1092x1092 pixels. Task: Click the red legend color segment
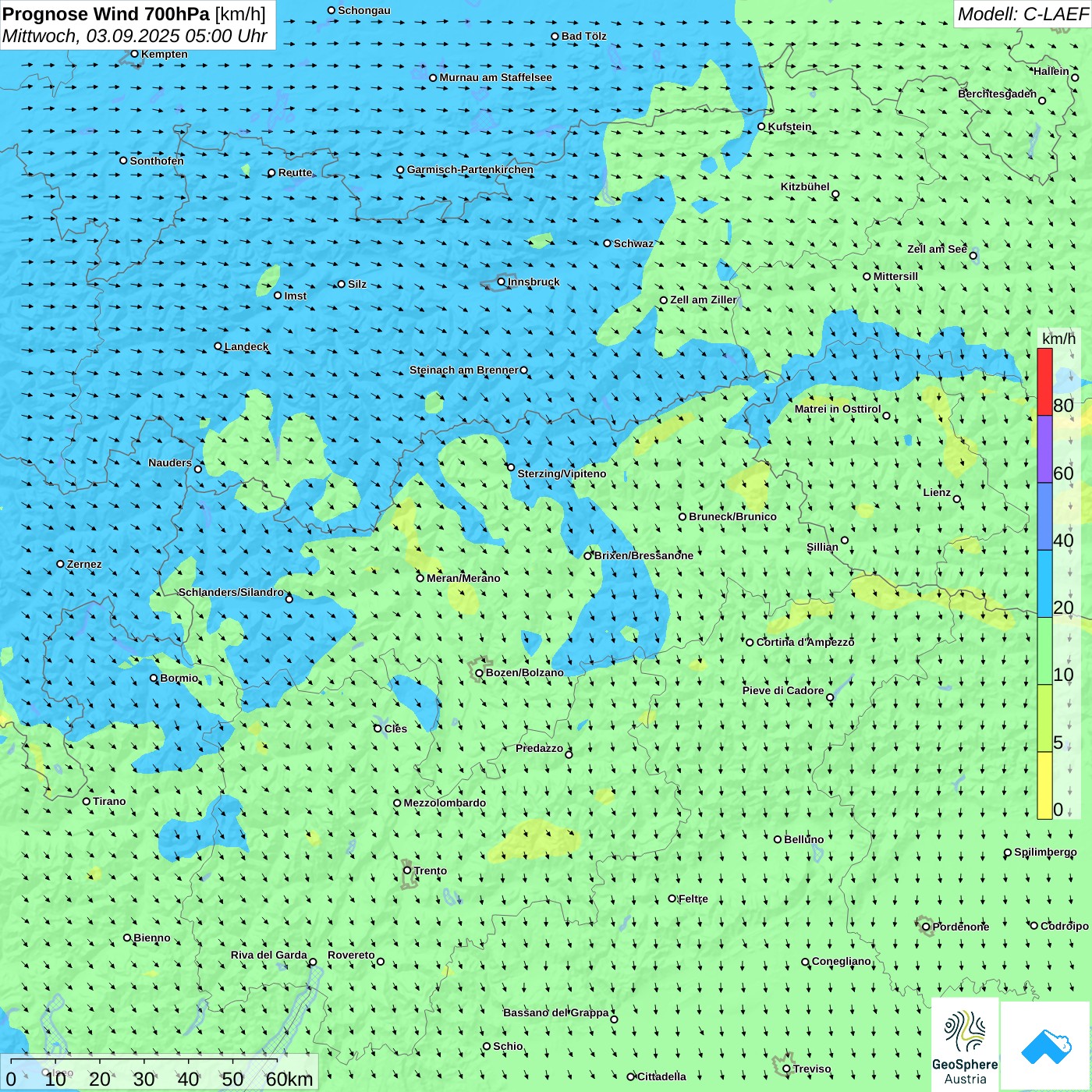coord(1044,381)
